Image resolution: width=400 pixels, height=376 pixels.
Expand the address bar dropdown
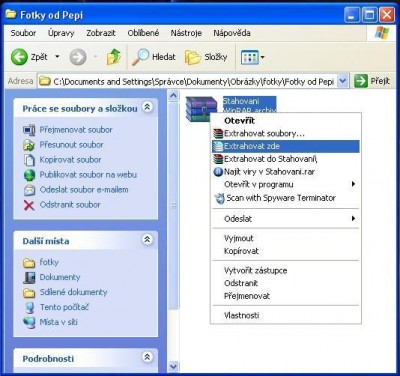(343, 81)
